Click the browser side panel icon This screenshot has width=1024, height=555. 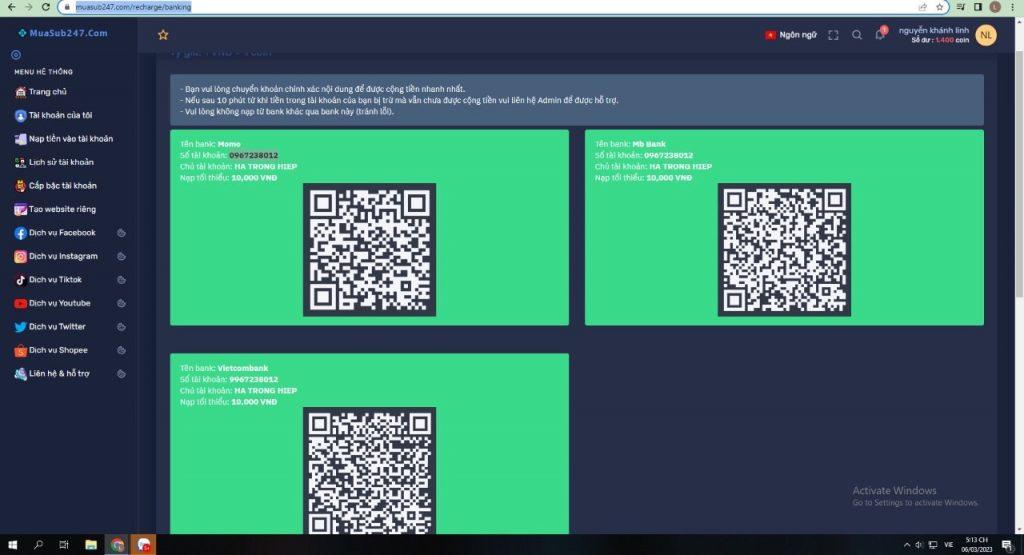978,7
